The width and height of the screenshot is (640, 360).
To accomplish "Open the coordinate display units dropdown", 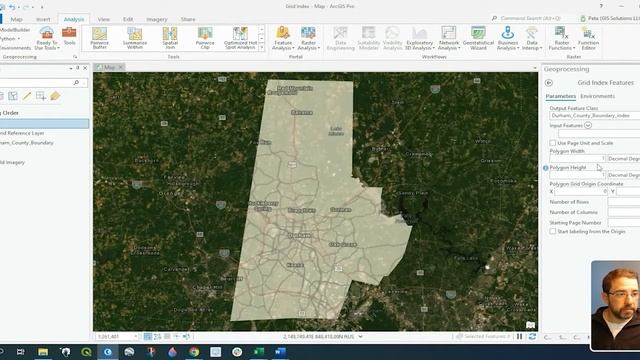I will click(x=360, y=337).
